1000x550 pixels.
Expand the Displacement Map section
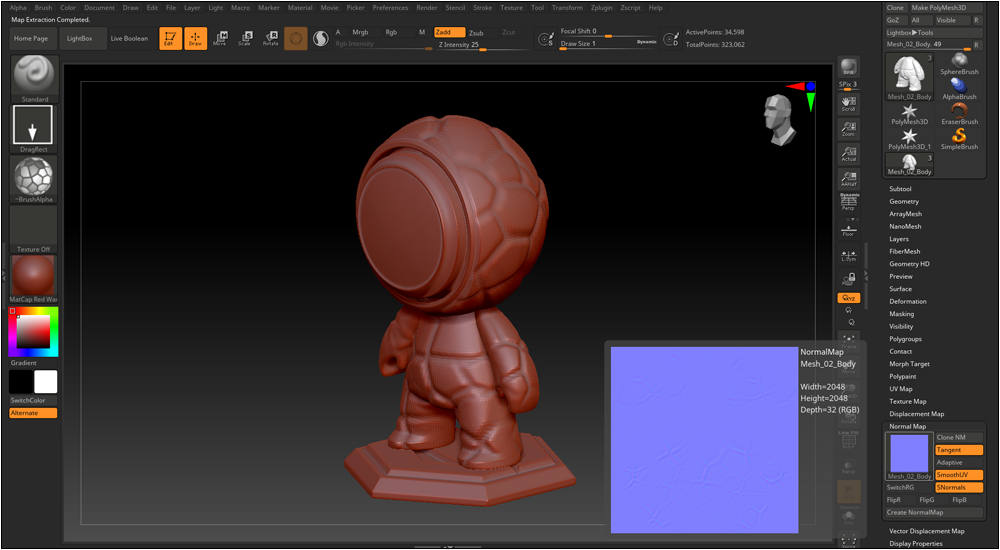(916, 414)
